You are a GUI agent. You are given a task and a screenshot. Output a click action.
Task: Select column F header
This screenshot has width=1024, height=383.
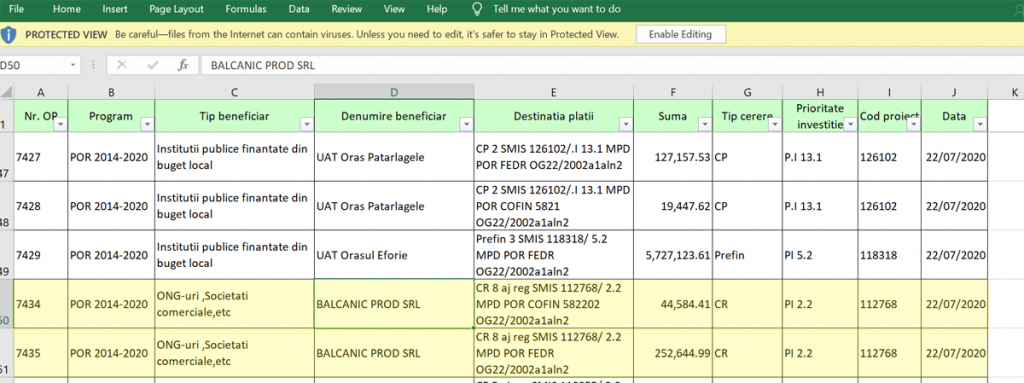point(673,92)
